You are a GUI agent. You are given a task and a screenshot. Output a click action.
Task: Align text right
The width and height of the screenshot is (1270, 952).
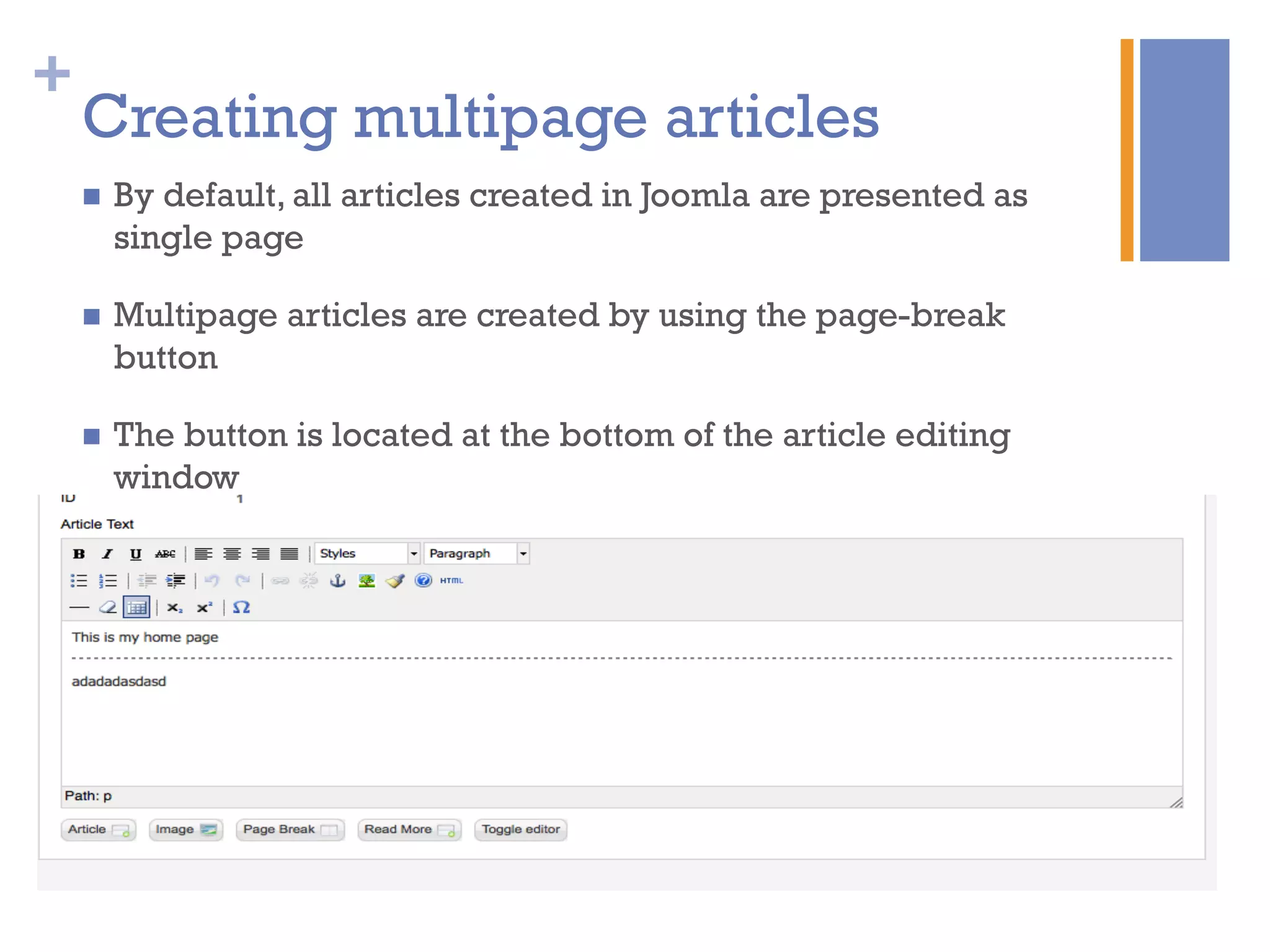(260, 553)
